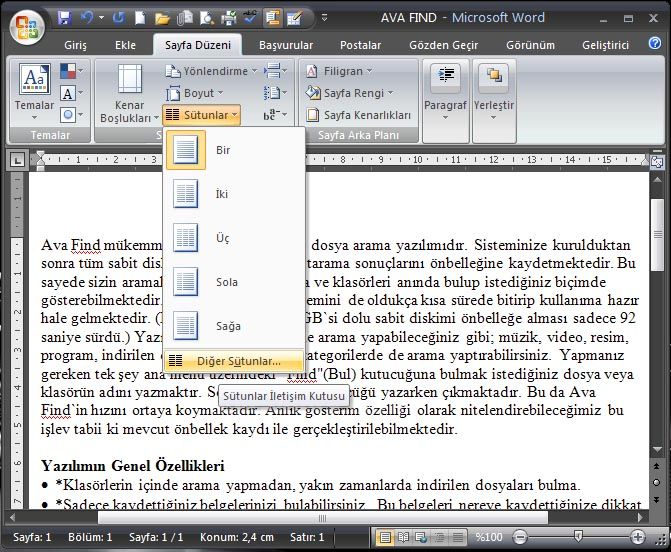Switch to the Gözden Geçir tab

click(443, 45)
